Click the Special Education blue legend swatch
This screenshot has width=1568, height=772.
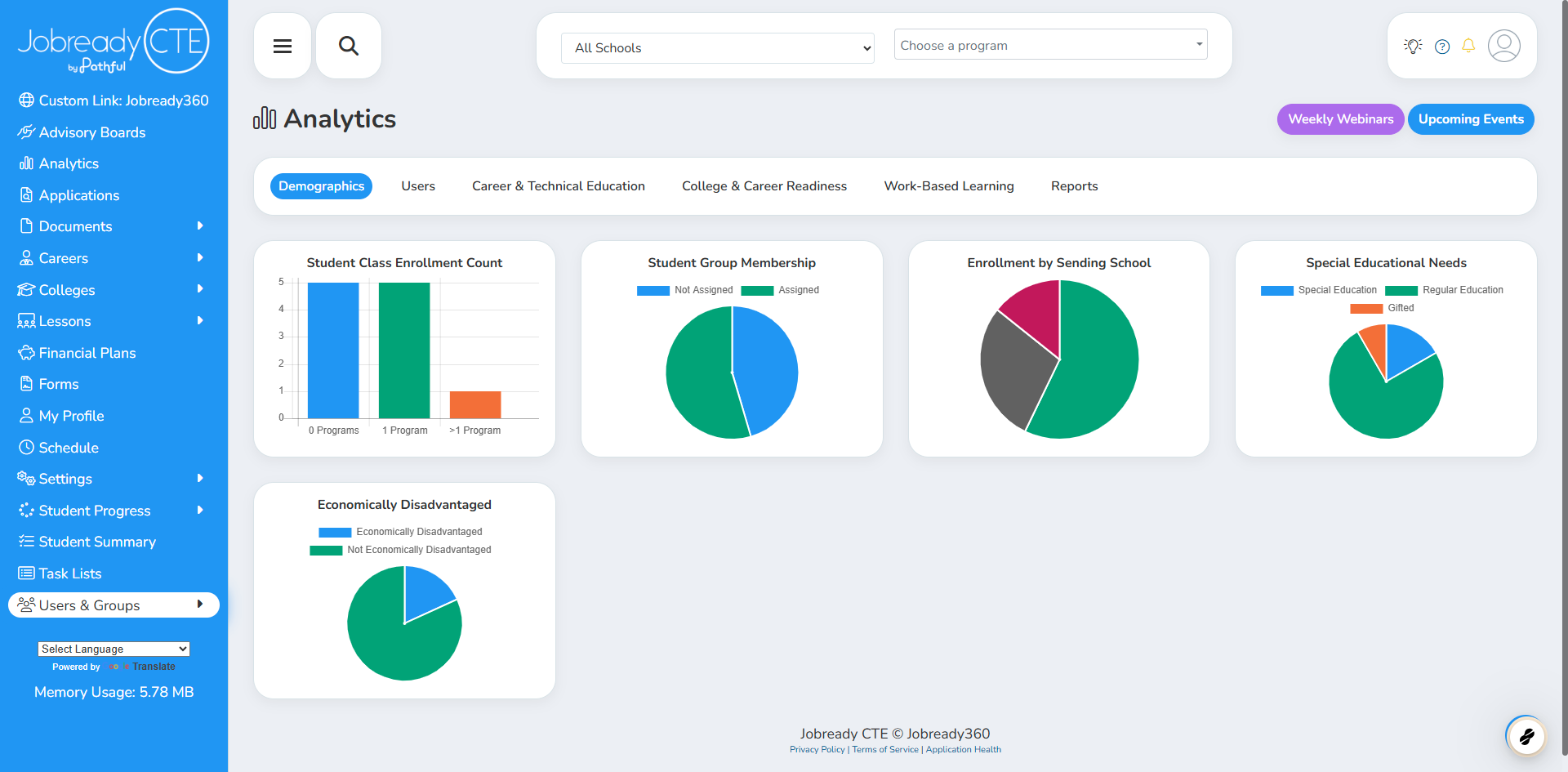[x=1276, y=290]
